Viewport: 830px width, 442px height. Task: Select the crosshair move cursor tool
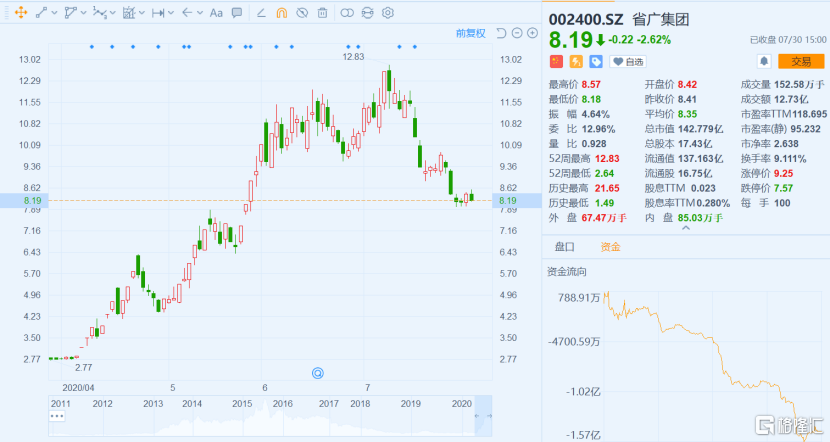[x=21, y=13]
